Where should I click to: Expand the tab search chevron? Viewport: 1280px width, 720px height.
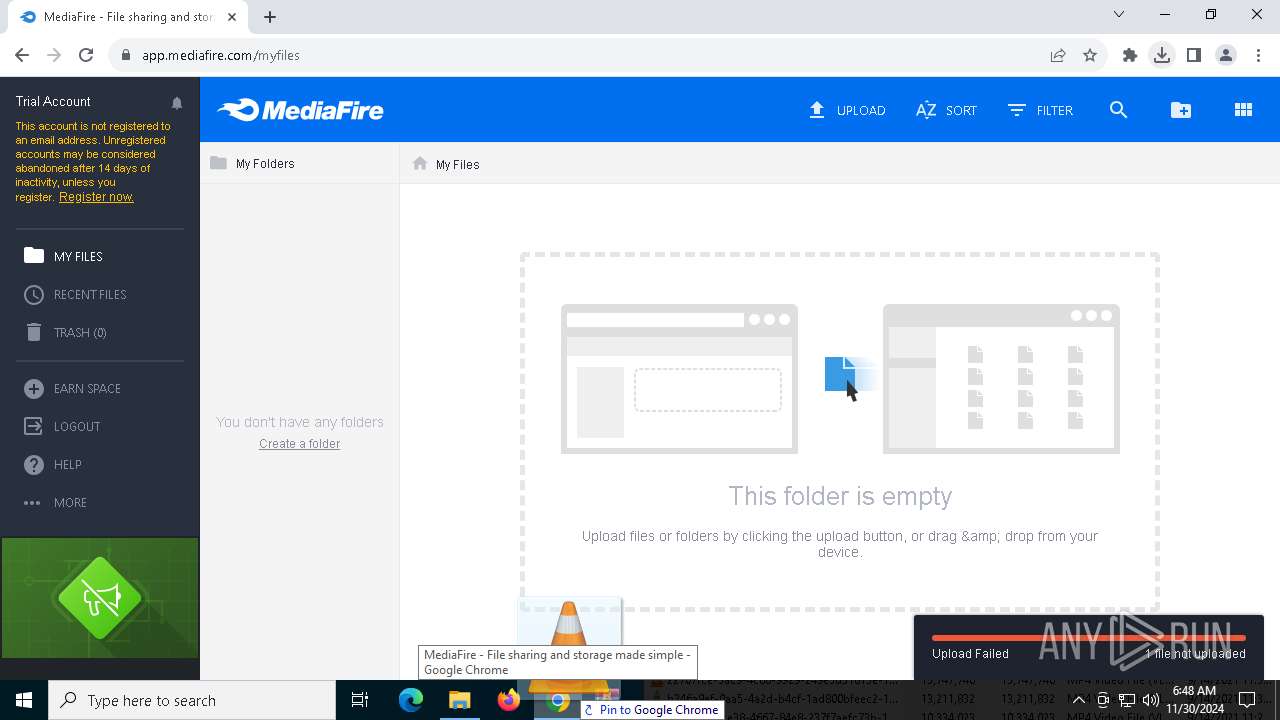pyautogui.click(x=1119, y=15)
